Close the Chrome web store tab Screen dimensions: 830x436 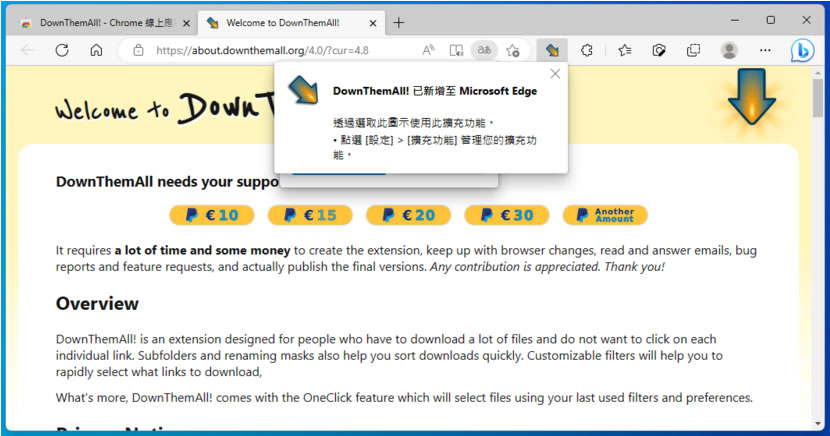[x=186, y=23]
